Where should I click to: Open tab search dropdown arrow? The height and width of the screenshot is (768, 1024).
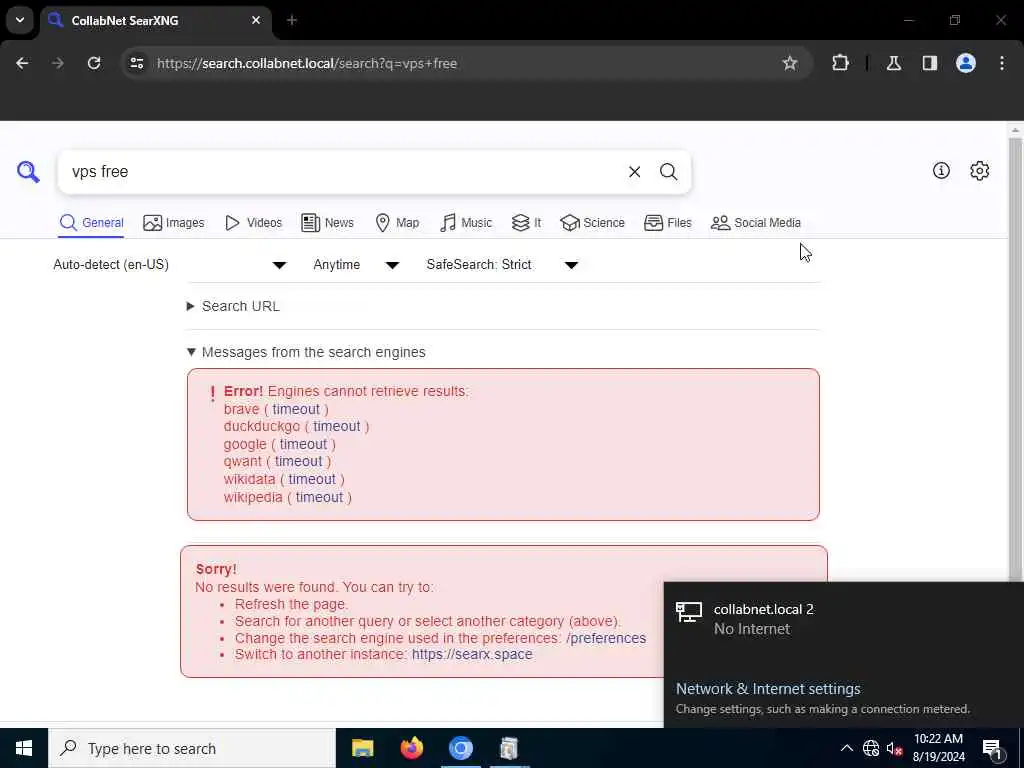(x=20, y=20)
